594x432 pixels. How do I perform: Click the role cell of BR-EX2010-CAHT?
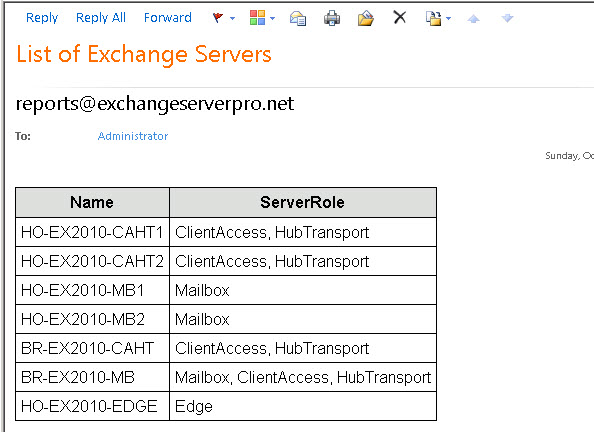pyautogui.click(x=303, y=348)
